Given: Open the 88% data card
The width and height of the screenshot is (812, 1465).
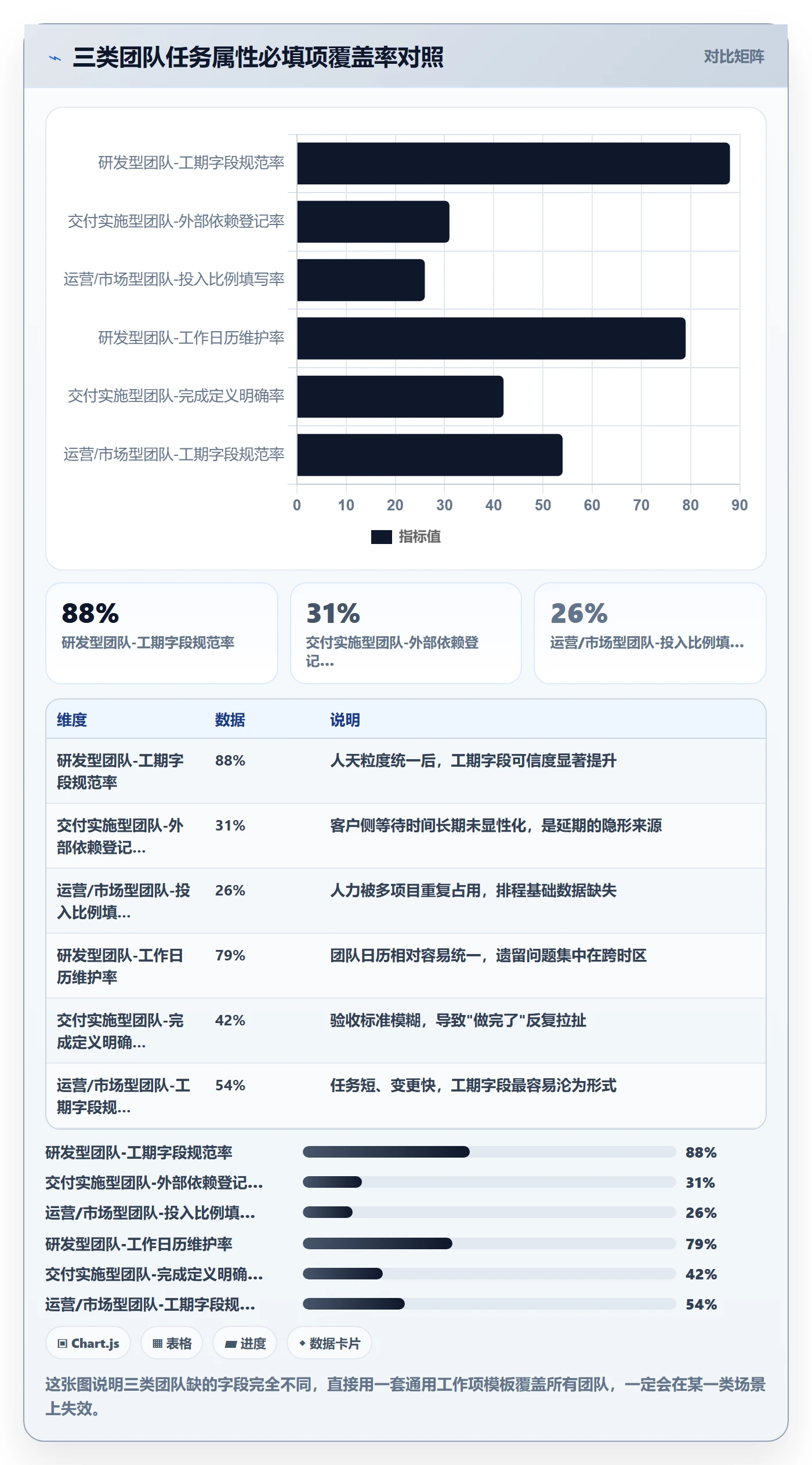Looking at the screenshot, I should pos(162,633).
